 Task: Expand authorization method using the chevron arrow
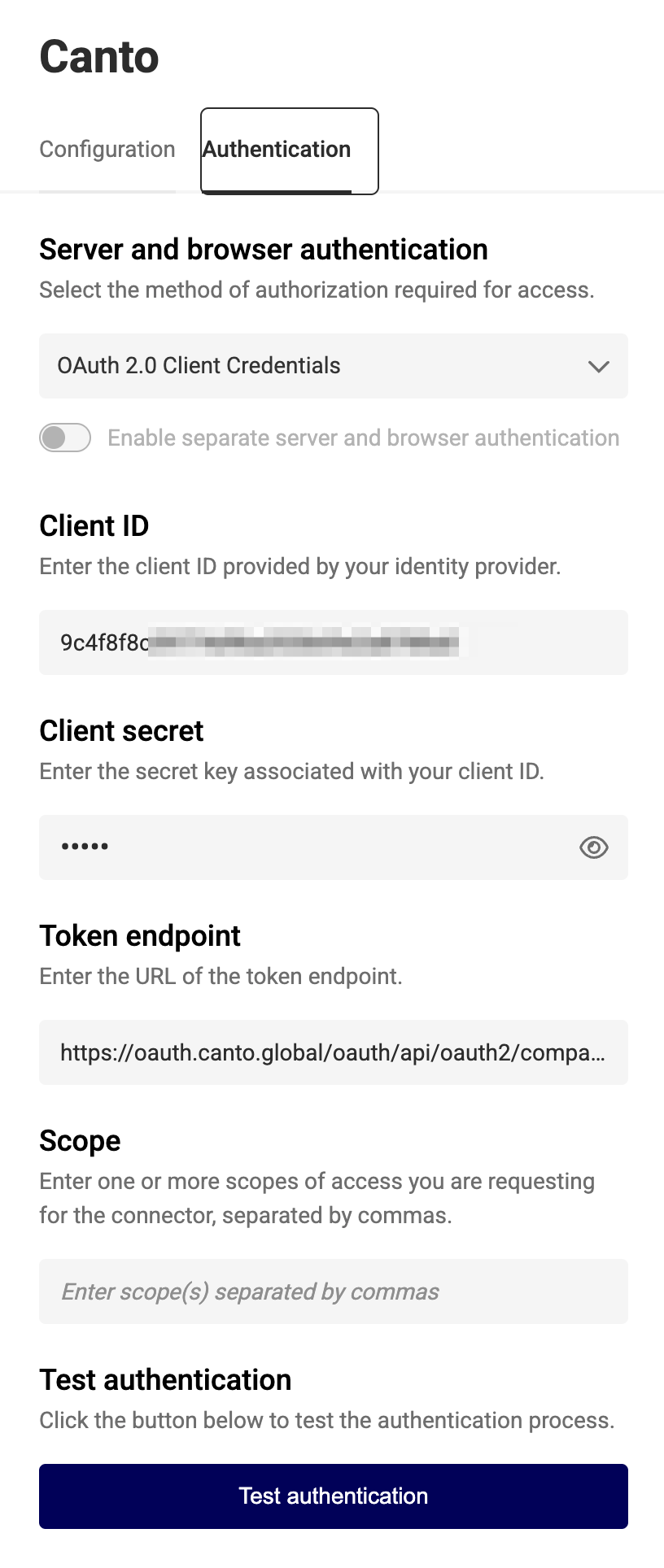[599, 367]
